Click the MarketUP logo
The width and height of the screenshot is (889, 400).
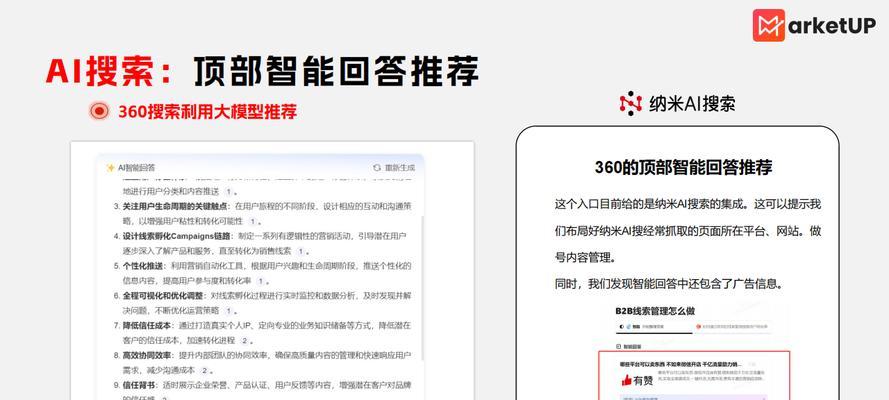[814, 25]
